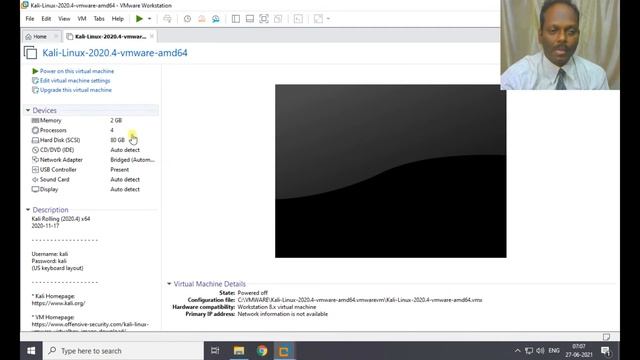
Task: Open Task View on the taskbar
Action: pyautogui.click(x=215, y=351)
